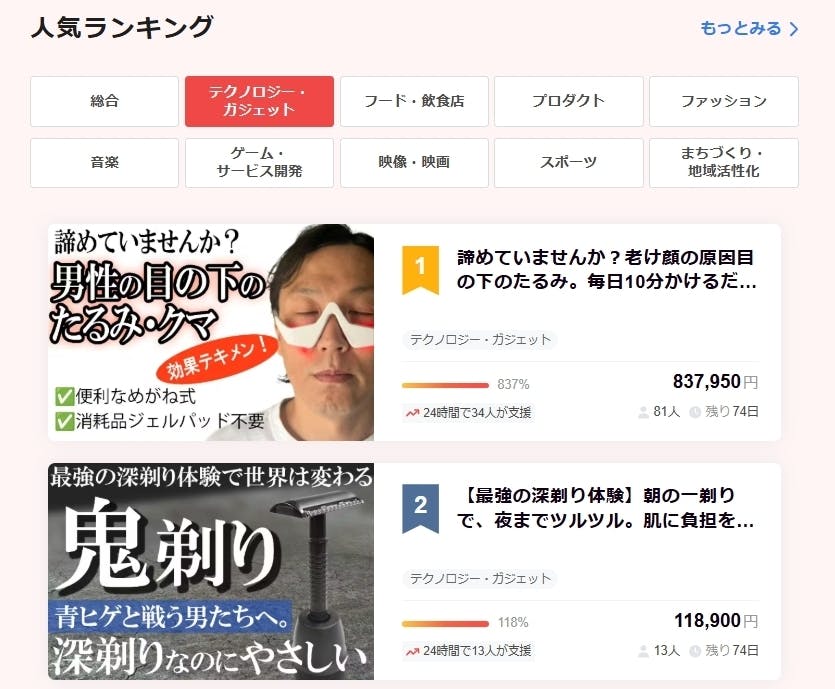Viewport: 835px width, 689px height.
Task: Click the chevron arrow next to もっとみる
Action: tap(793, 29)
